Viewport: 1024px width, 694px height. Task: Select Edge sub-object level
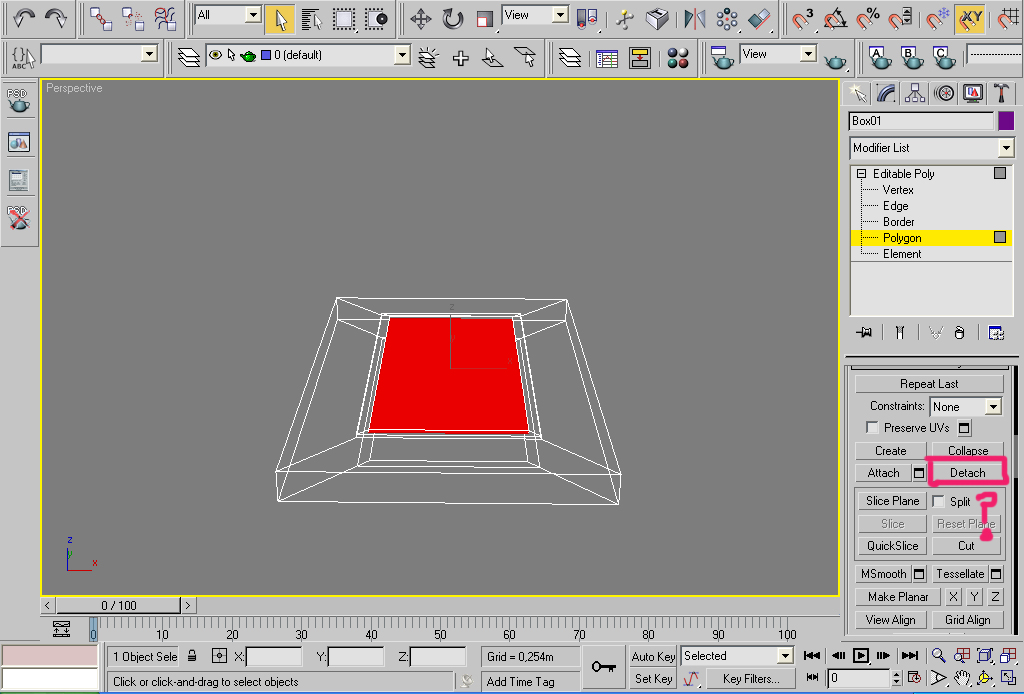pyautogui.click(x=895, y=206)
